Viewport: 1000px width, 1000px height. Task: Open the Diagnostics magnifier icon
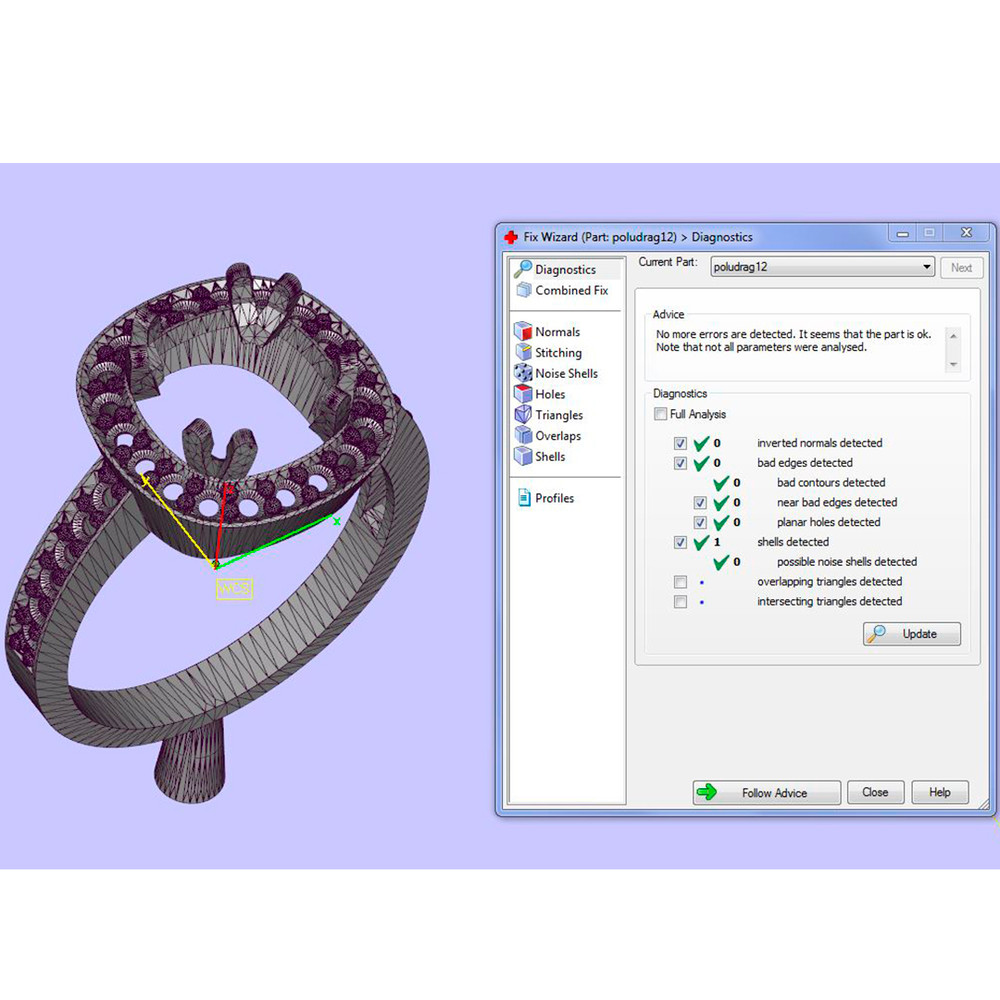click(x=522, y=269)
